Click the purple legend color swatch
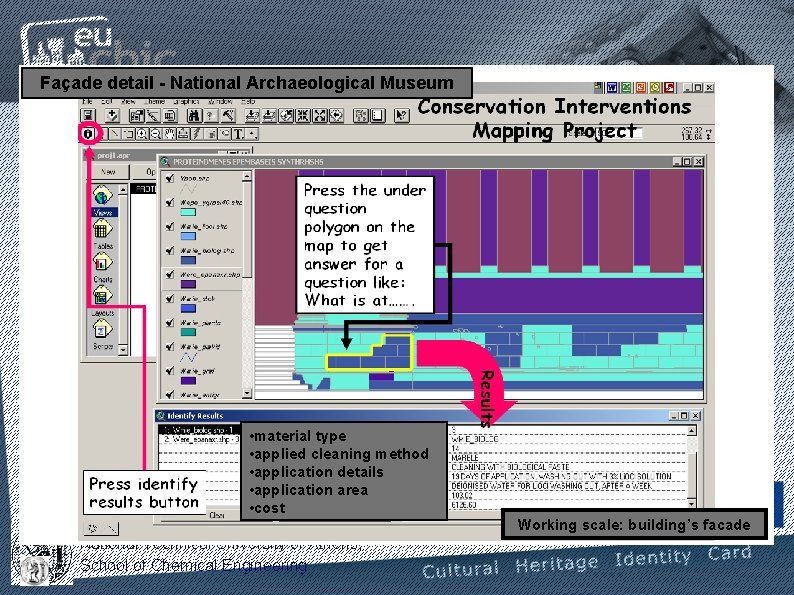The image size is (794, 595). (188, 284)
